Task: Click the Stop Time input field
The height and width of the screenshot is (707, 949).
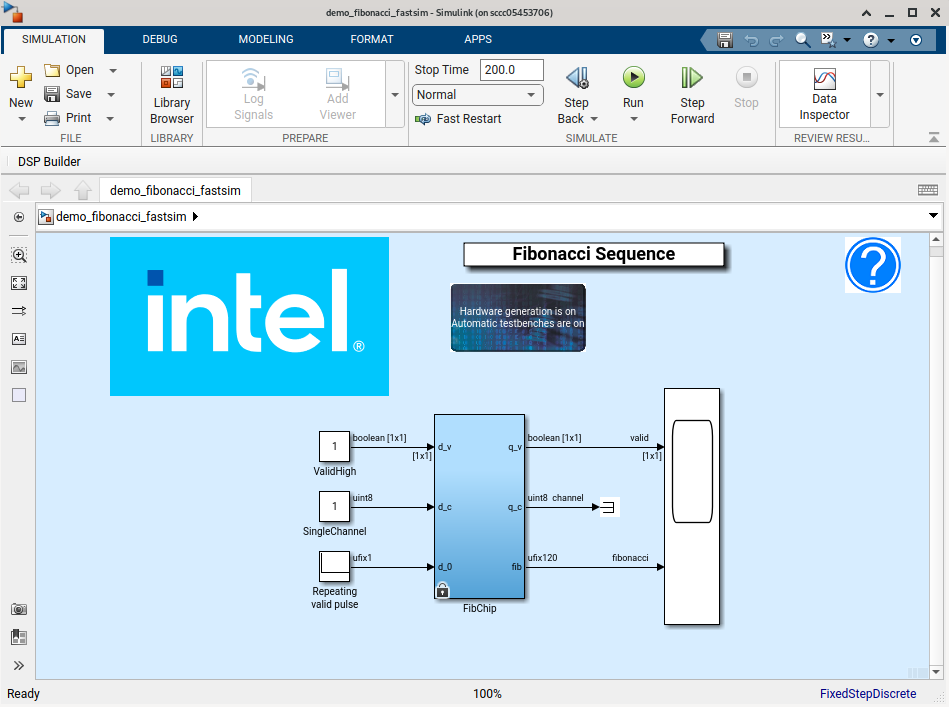Action: click(x=511, y=70)
